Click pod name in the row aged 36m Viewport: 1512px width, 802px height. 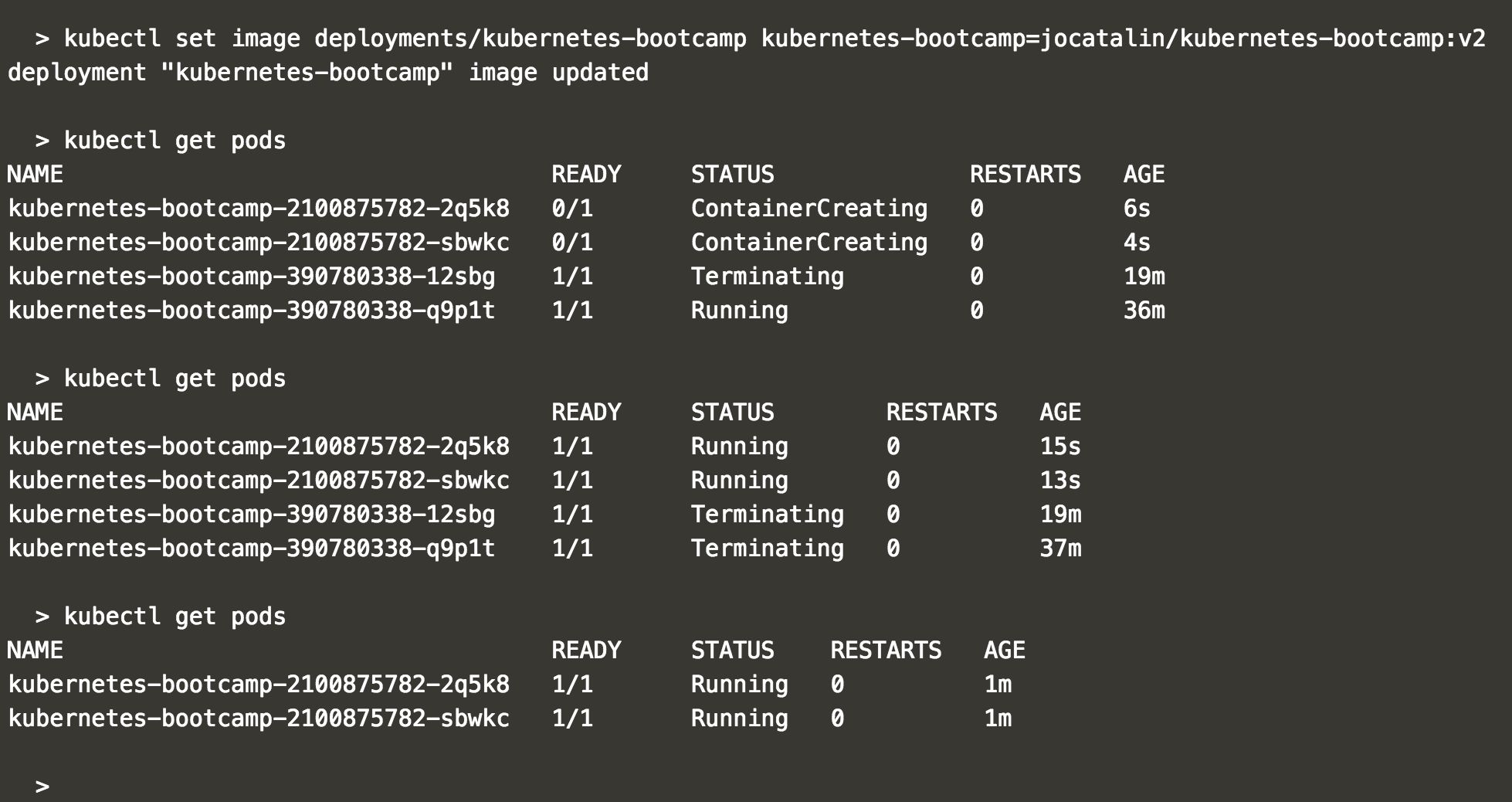pos(252,311)
